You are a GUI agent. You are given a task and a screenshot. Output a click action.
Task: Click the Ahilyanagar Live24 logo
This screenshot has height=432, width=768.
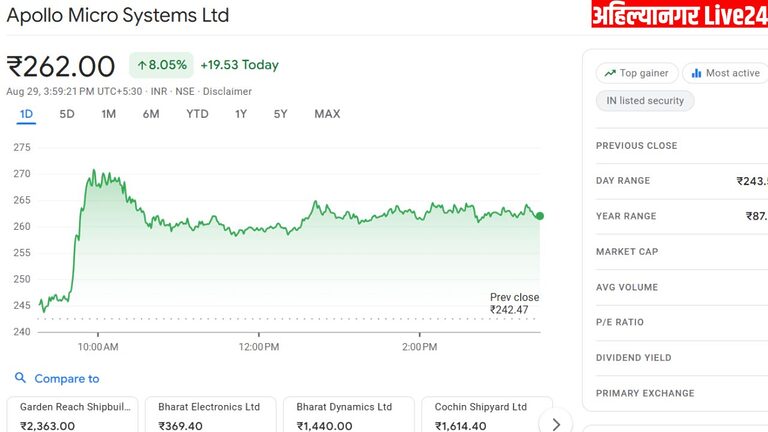[x=678, y=15]
